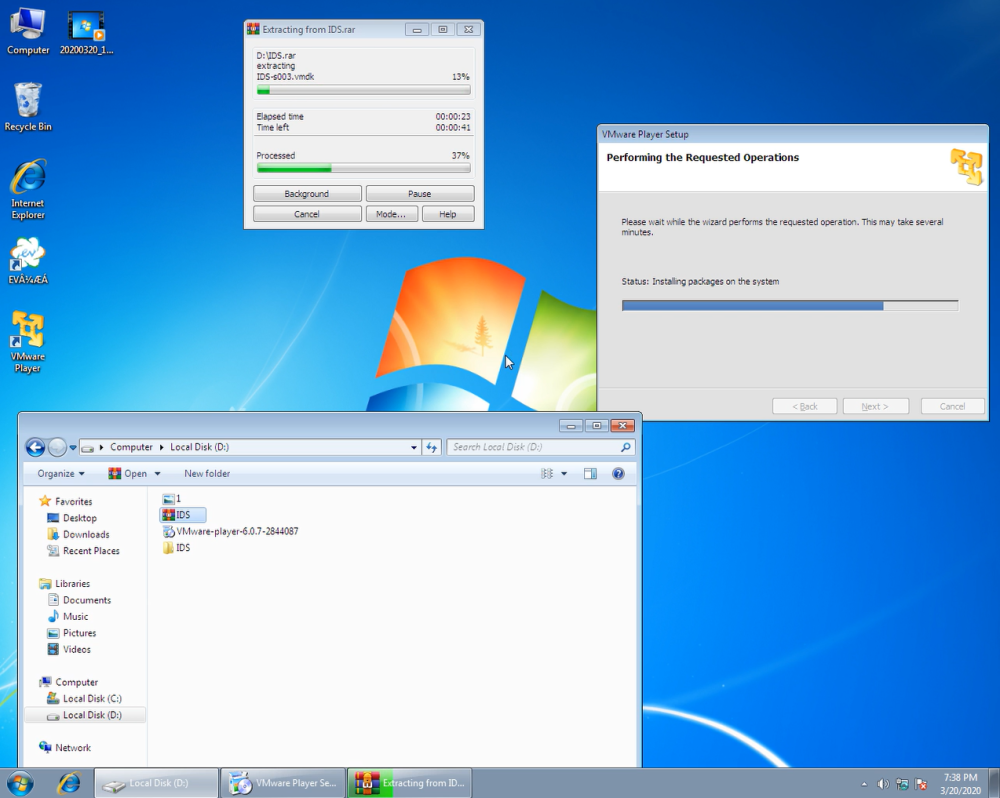Viewport: 1000px width, 798px height.
Task: Click the VMware install progress bar
Action: (790, 306)
